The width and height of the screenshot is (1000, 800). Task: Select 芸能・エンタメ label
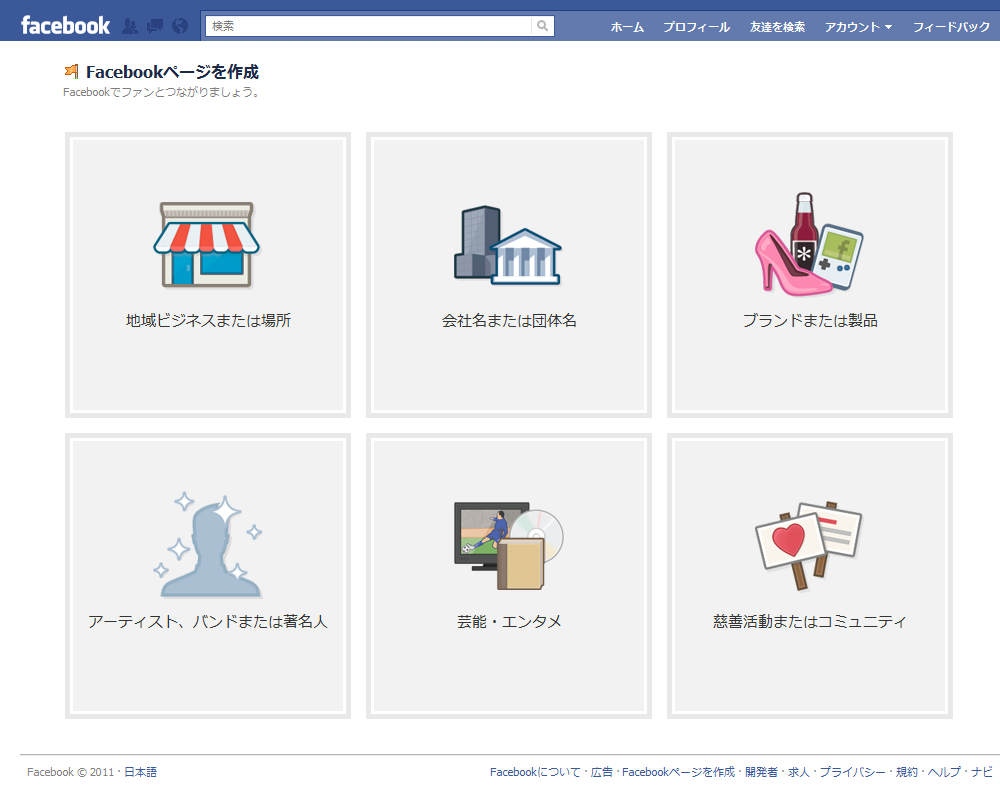click(509, 621)
